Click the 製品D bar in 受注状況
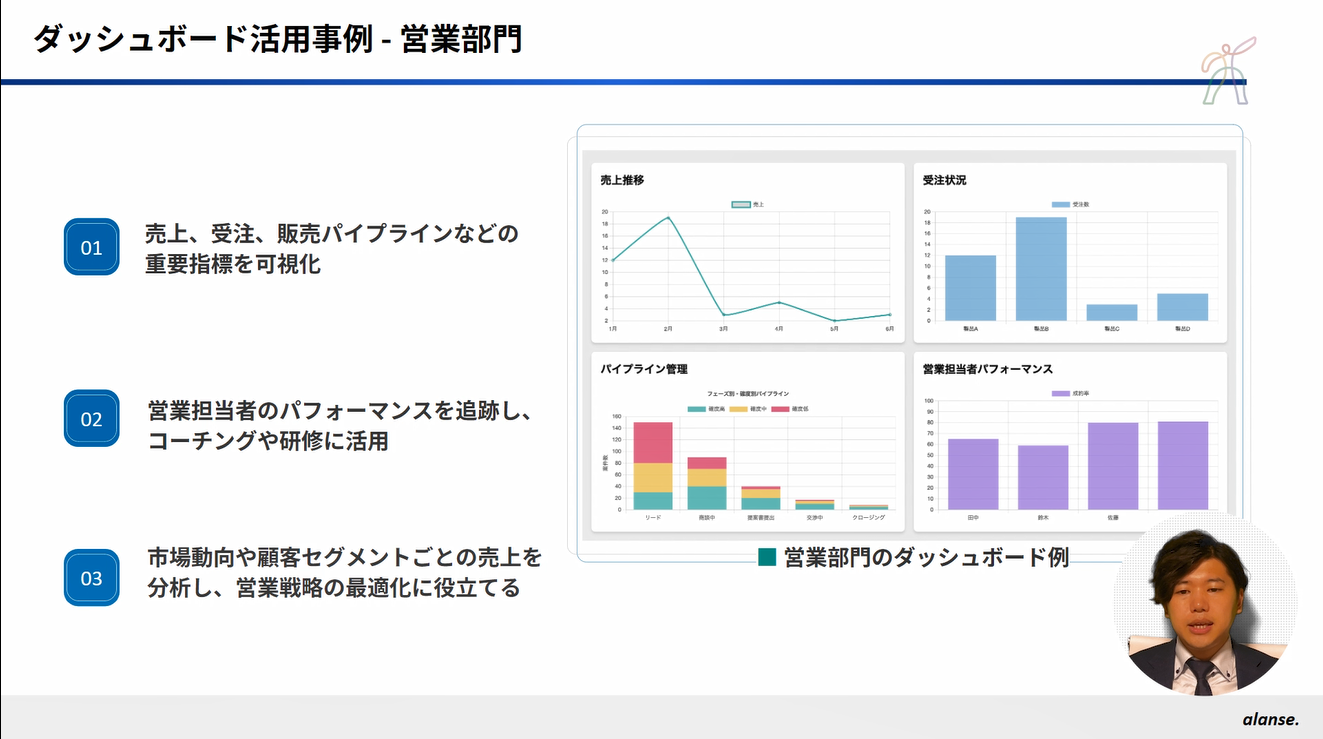 click(1183, 307)
